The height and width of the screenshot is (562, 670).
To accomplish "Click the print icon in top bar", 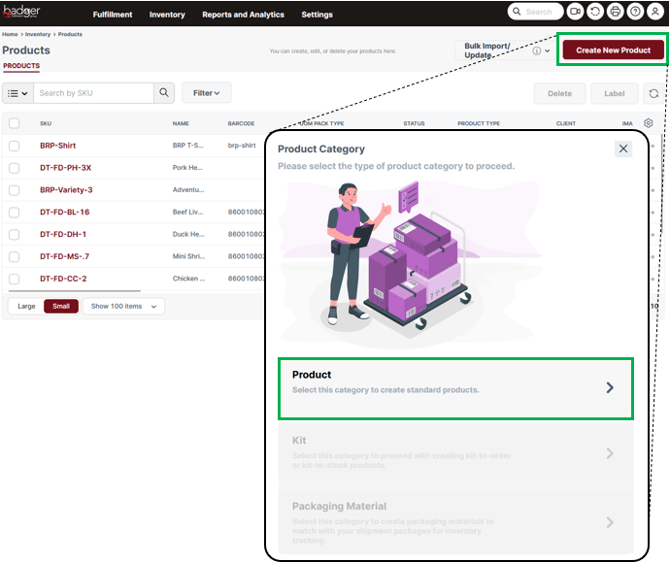I will pos(615,11).
